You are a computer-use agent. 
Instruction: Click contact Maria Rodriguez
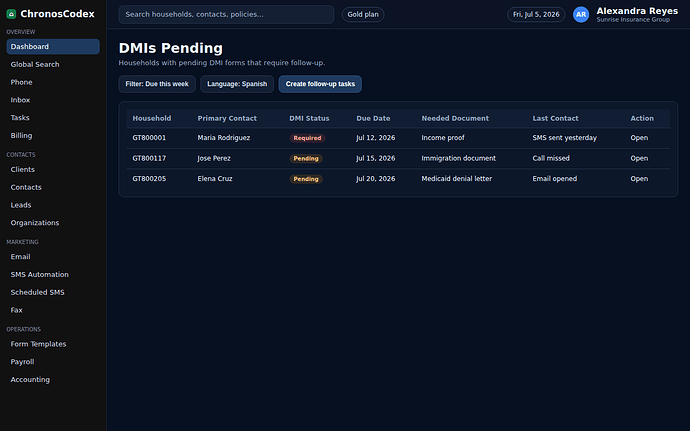tap(224, 138)
